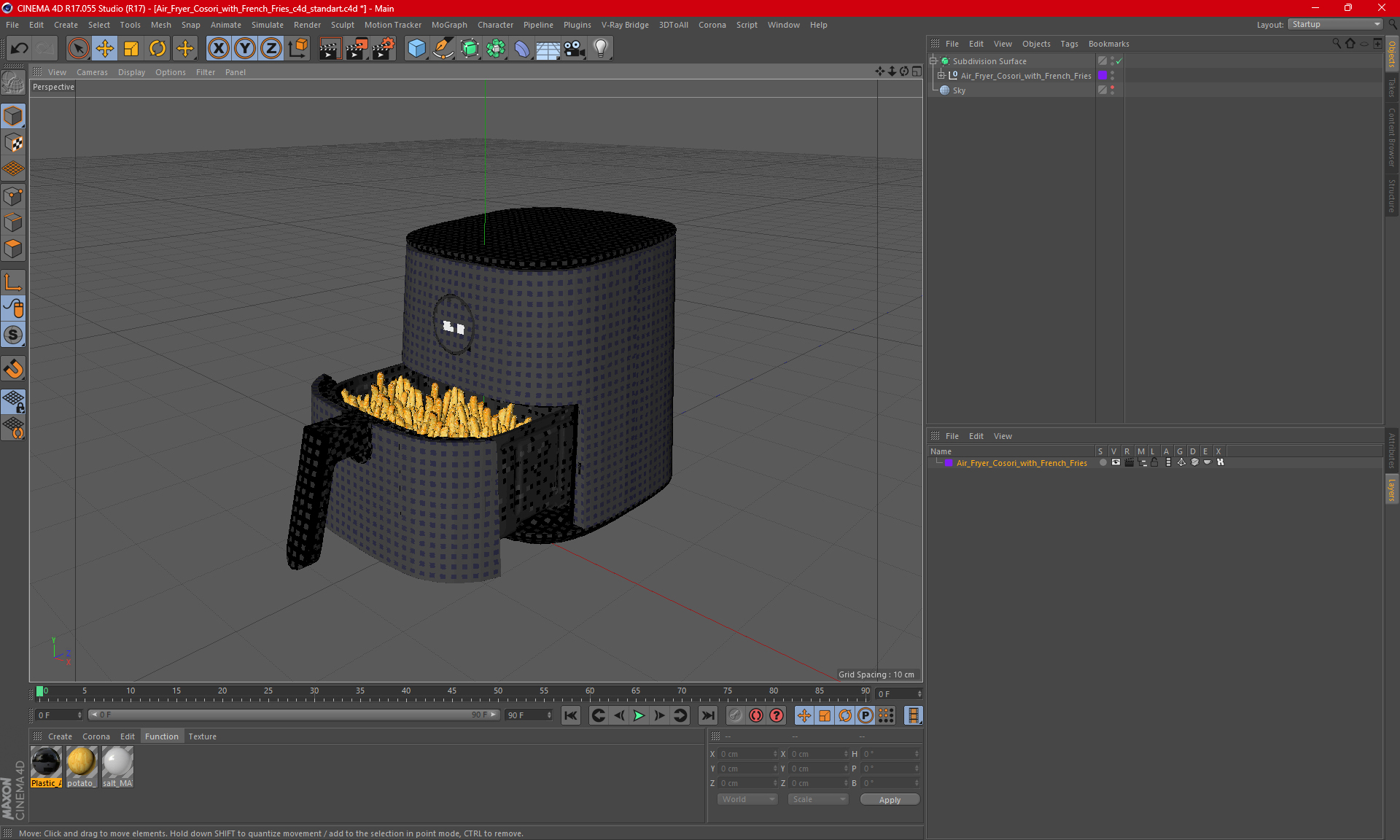Switch to Polygons mode
The image size is (1400, 840).
(13, 249)
